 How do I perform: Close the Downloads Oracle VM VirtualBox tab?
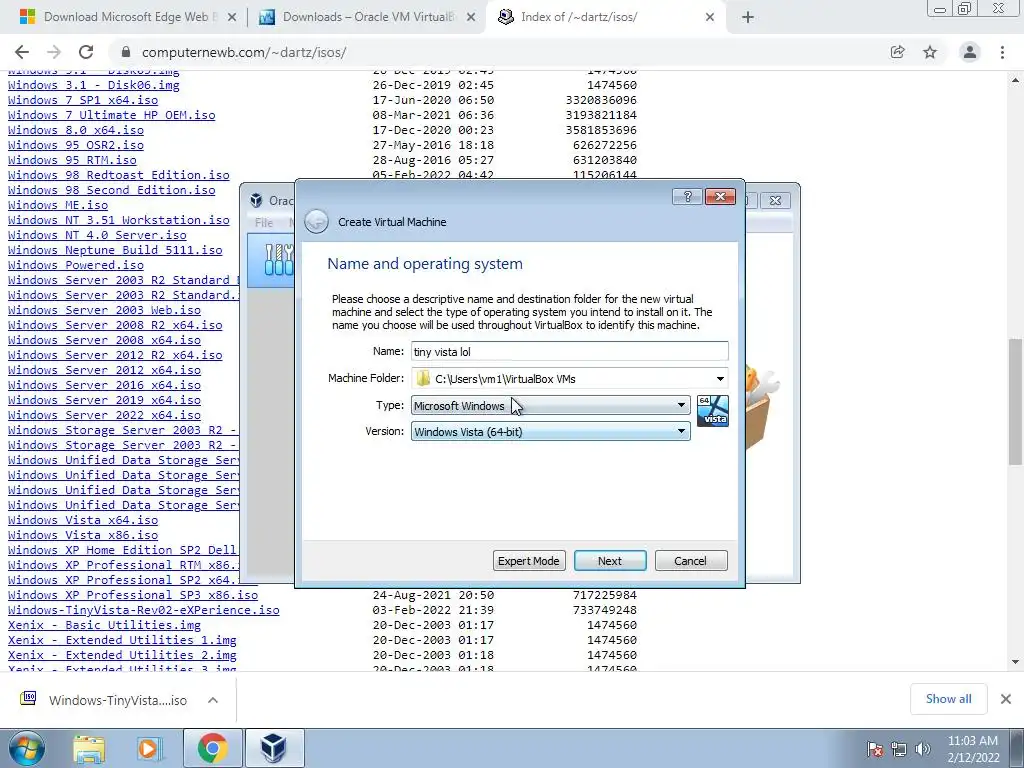(471, 18)
